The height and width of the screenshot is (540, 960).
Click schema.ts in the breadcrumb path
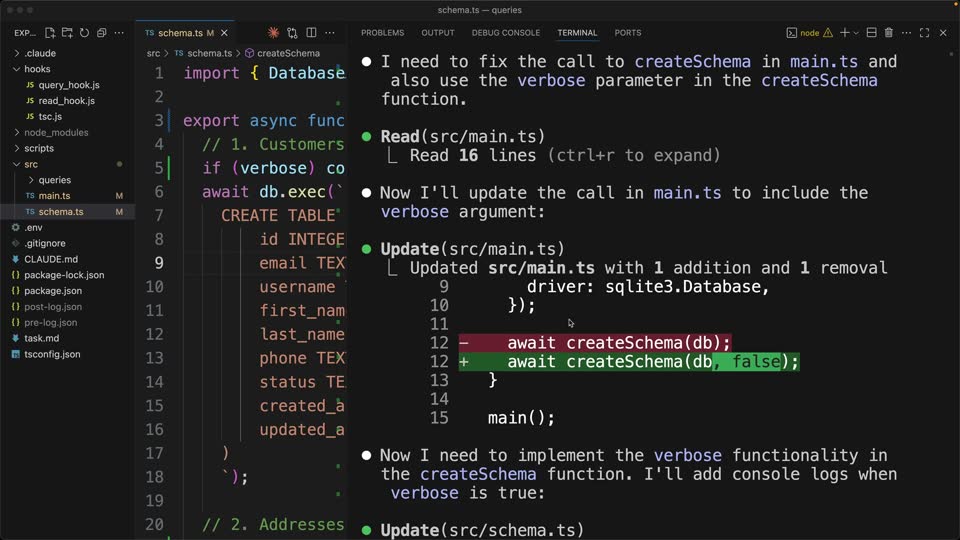click(x=209, y=53)
